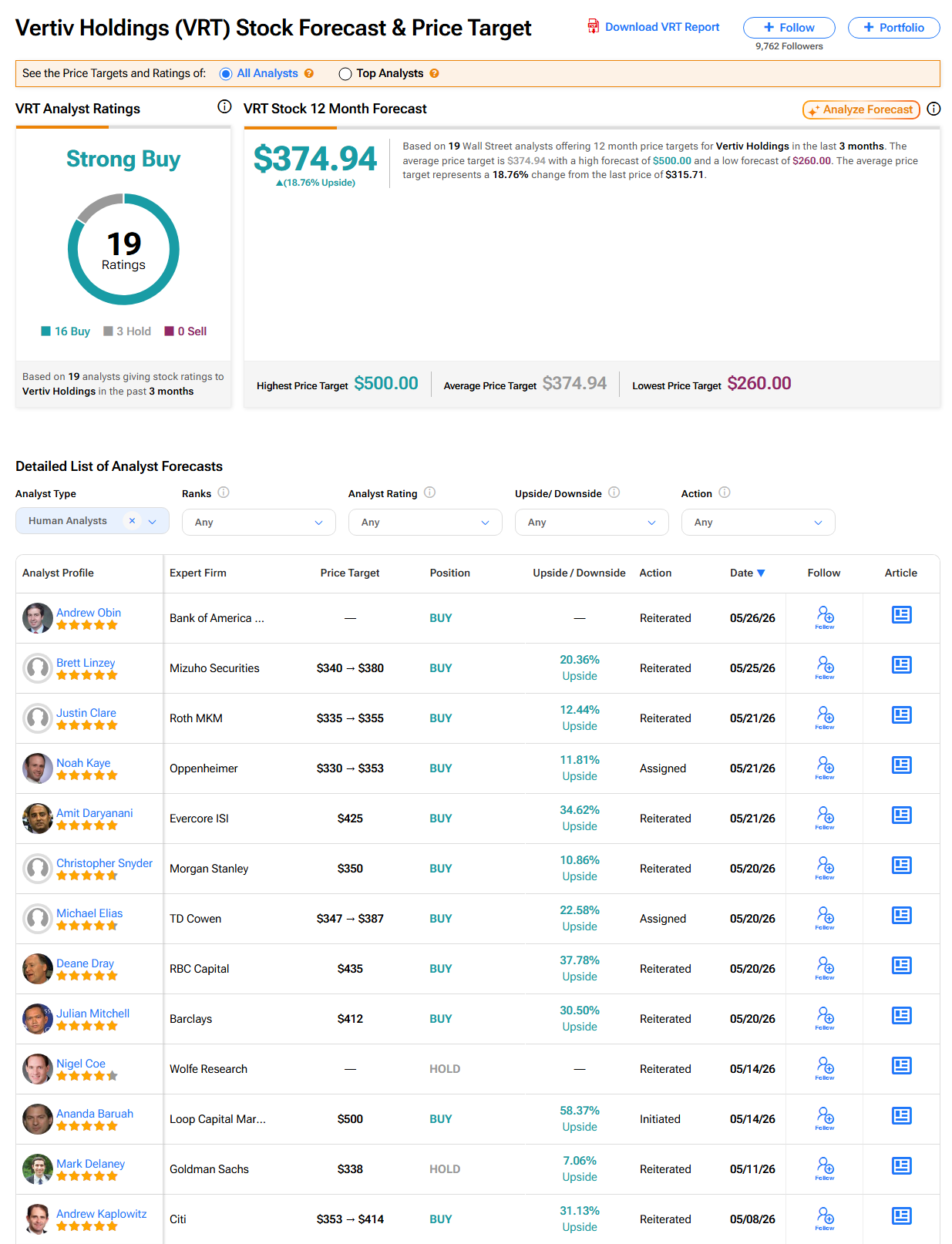Open info icon beside Action filter label
Viewport: 952px width, 1244px height.
(x=725, y=493)
